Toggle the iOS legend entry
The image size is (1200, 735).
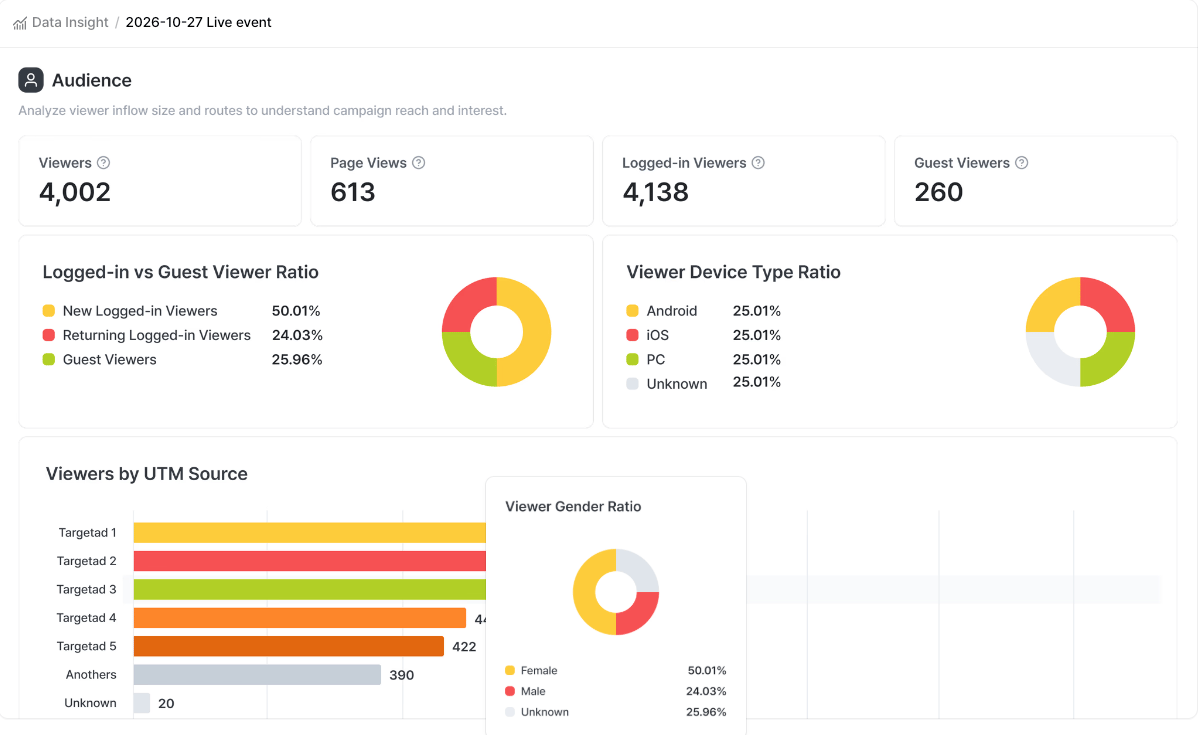tap(657, 335)
